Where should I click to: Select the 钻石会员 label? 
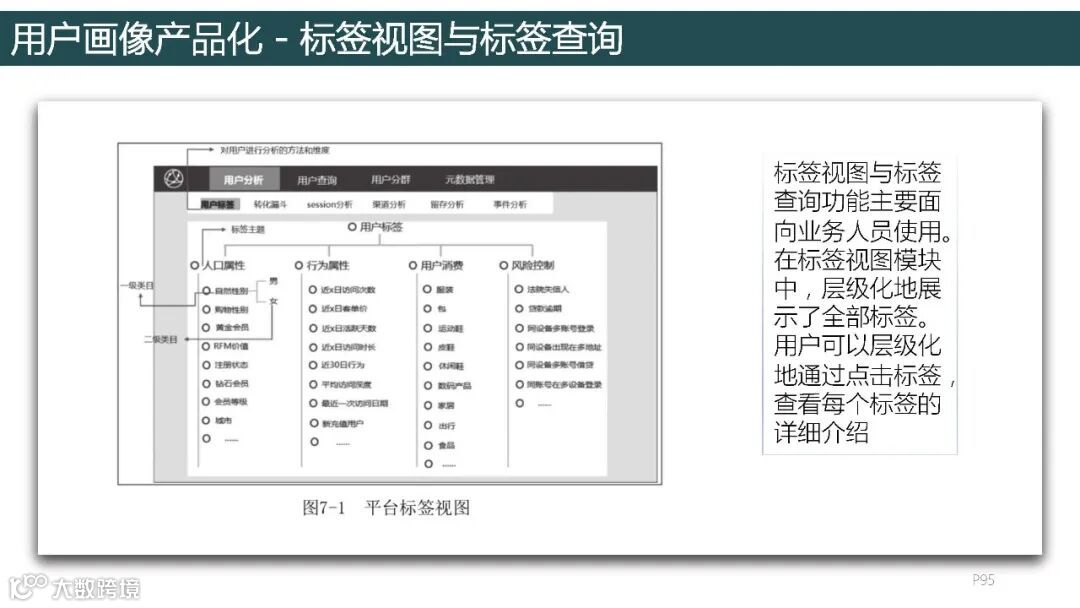(x=225, y=384)
